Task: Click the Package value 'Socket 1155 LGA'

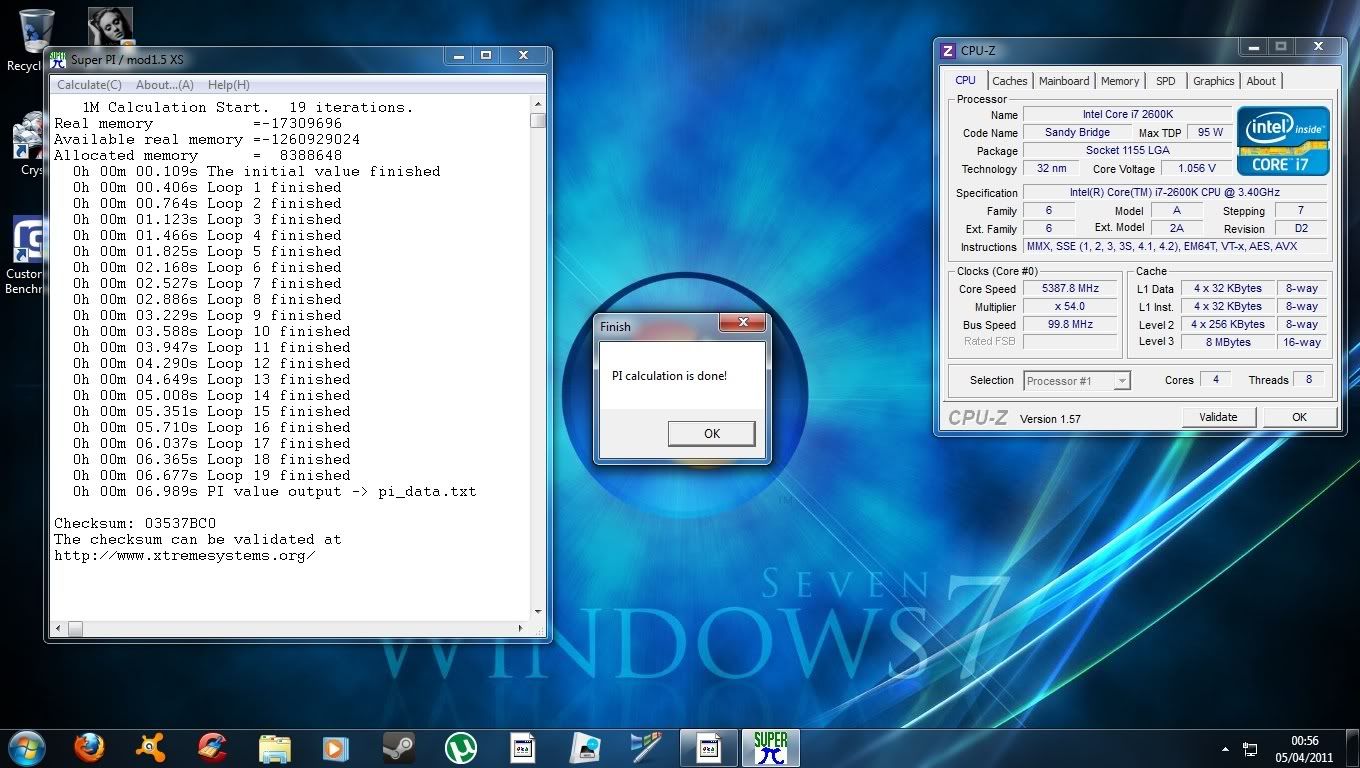Action: tap(1126, 150)
